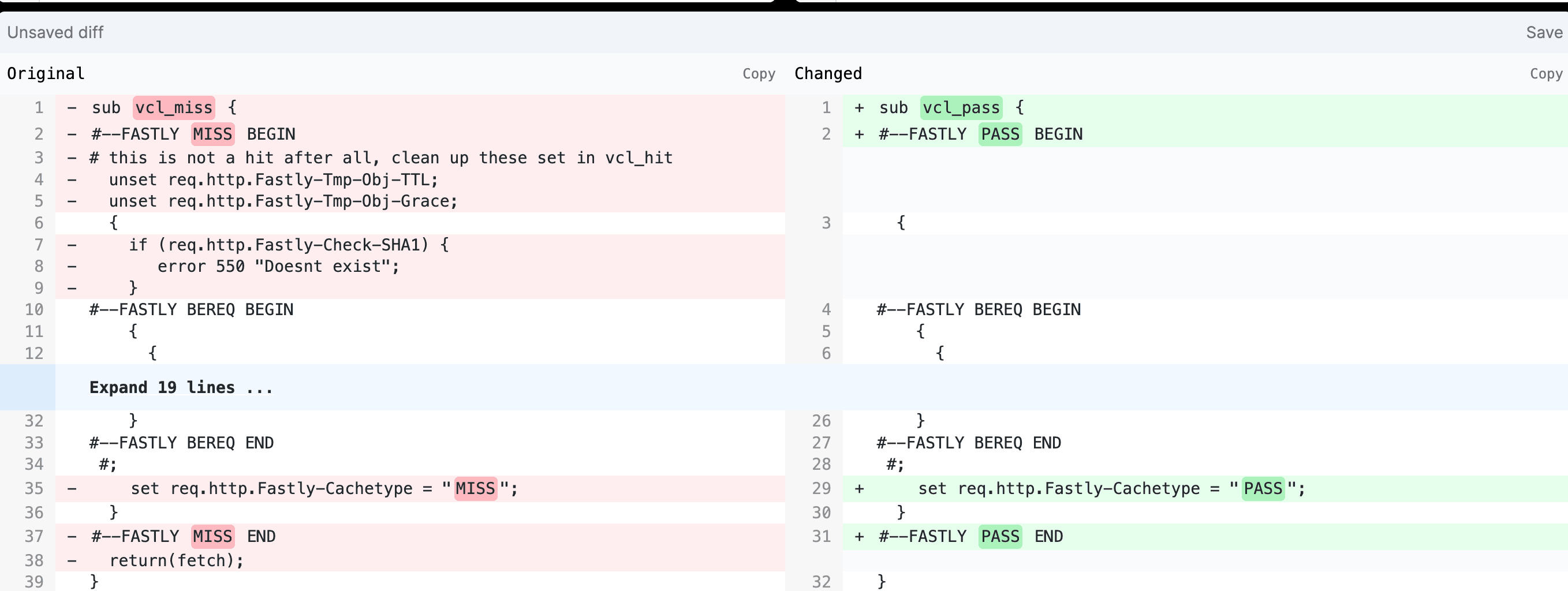Image resolution: width=1568 pixels, height=591 pixels.
Task: Click the highlighted PASS in the Fastly-Cachetype line
Action: click(1263, 489)
